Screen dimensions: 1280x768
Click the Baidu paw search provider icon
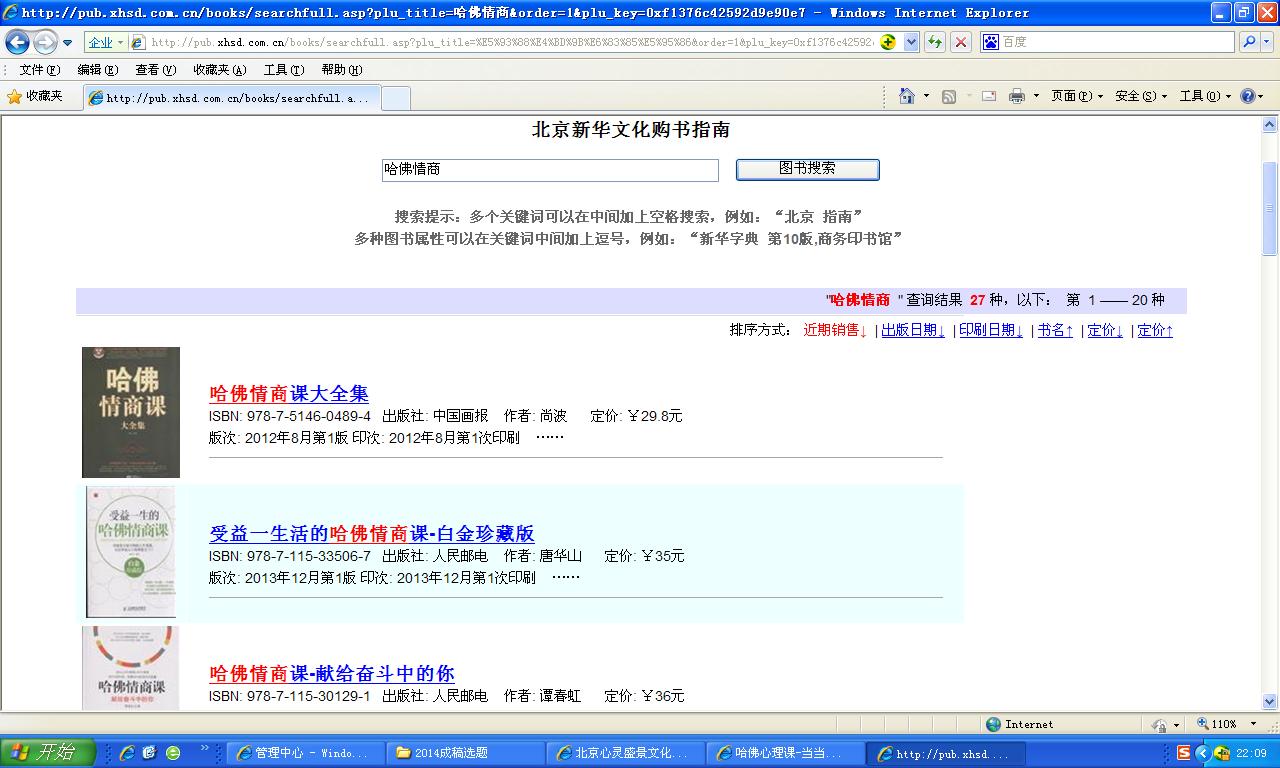[991, 42]
